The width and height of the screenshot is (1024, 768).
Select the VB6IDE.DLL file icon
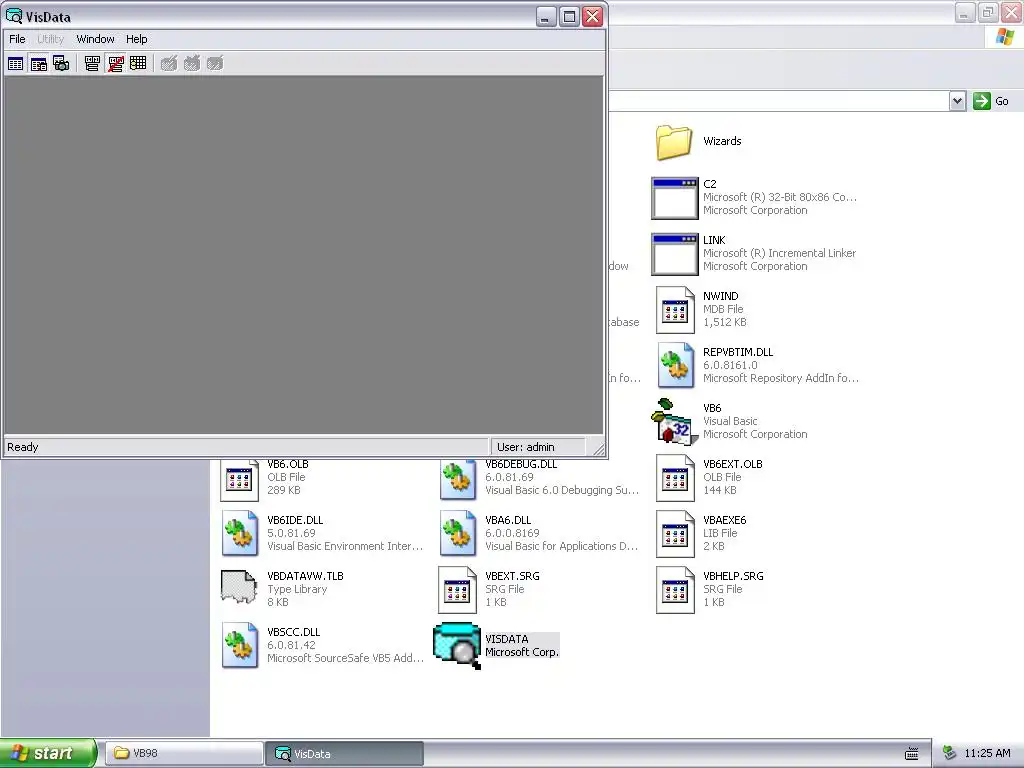tap(240, 534)
